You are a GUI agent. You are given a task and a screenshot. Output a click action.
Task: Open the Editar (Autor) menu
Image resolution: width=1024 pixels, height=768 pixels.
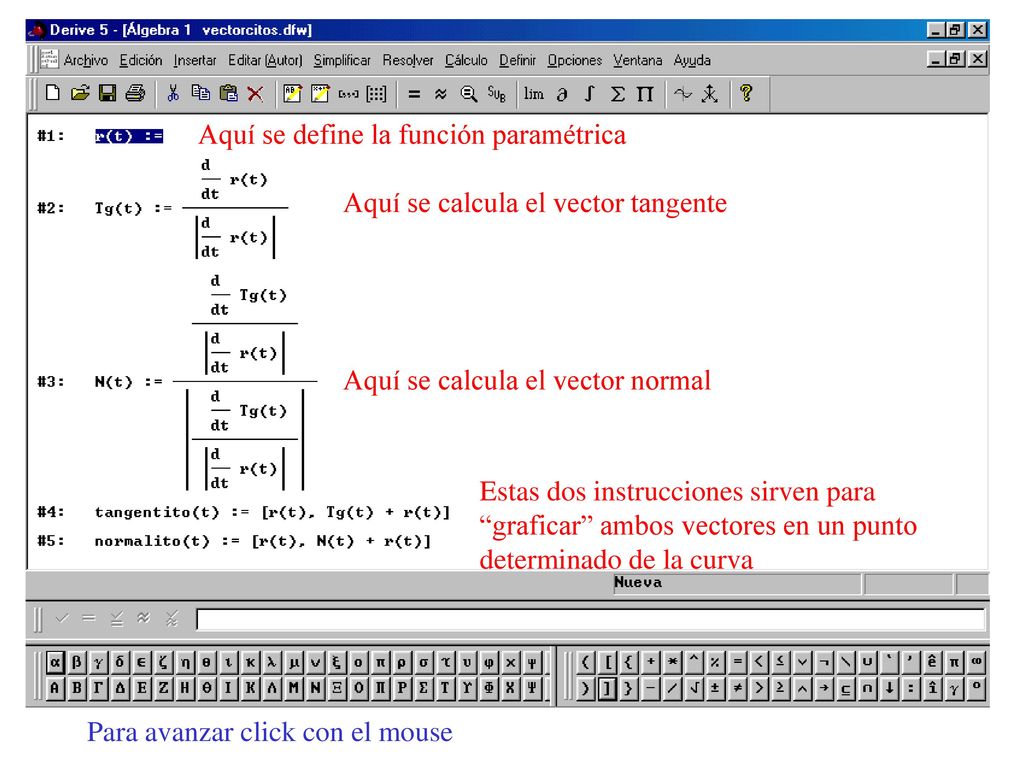pos(265,60)
